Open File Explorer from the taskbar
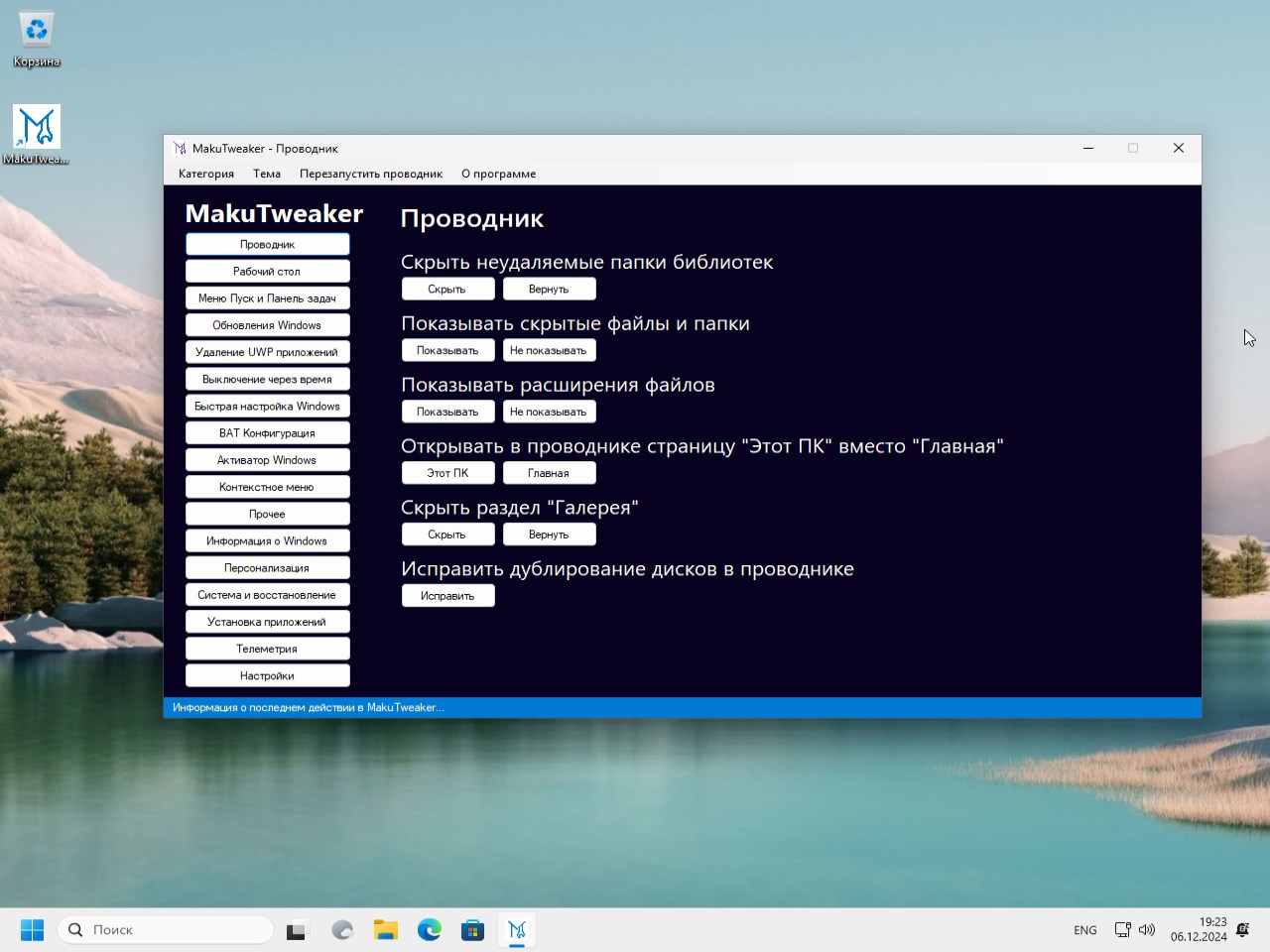The width and height of the screenshot is (1270, 952). tap(386, 930)
